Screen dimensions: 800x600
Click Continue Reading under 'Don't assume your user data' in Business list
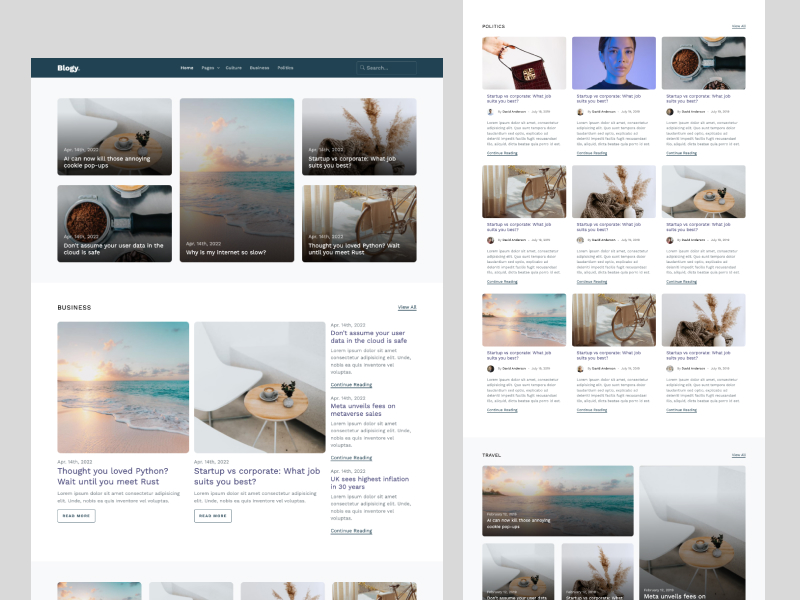tap(351, 385)
